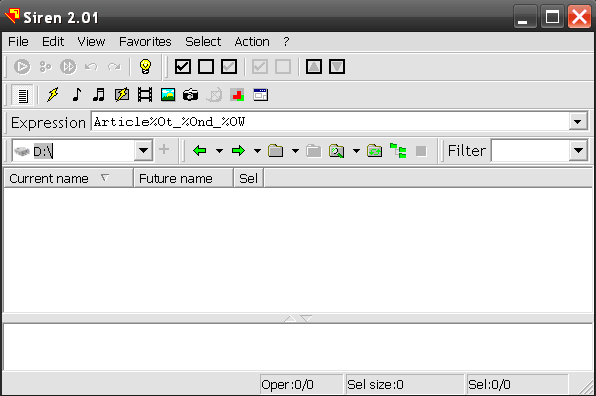Click the empty box unselect all icon
The width and height of the screenshot is (596, 396).
coord(206,67)
